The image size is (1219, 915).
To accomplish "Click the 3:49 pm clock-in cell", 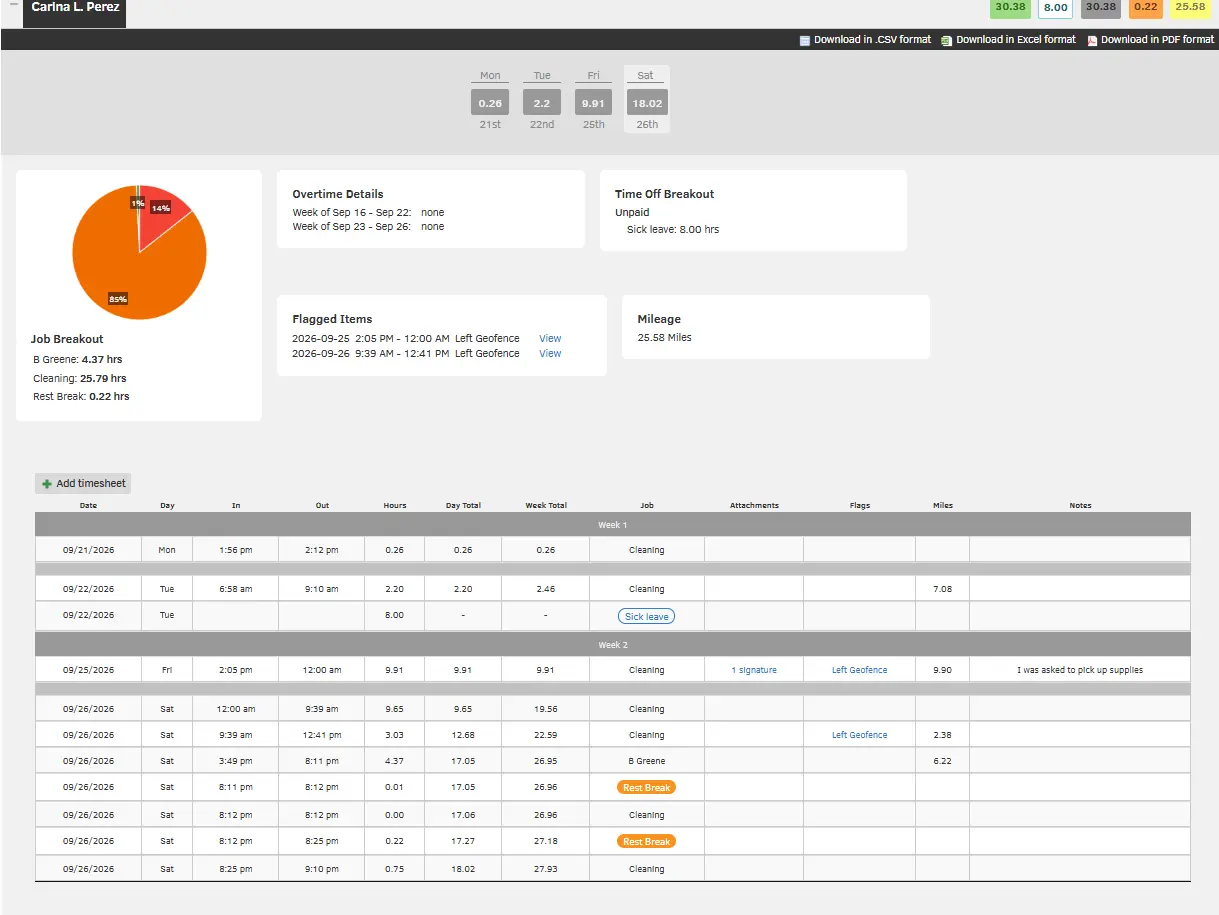I will tap(236, 761).
